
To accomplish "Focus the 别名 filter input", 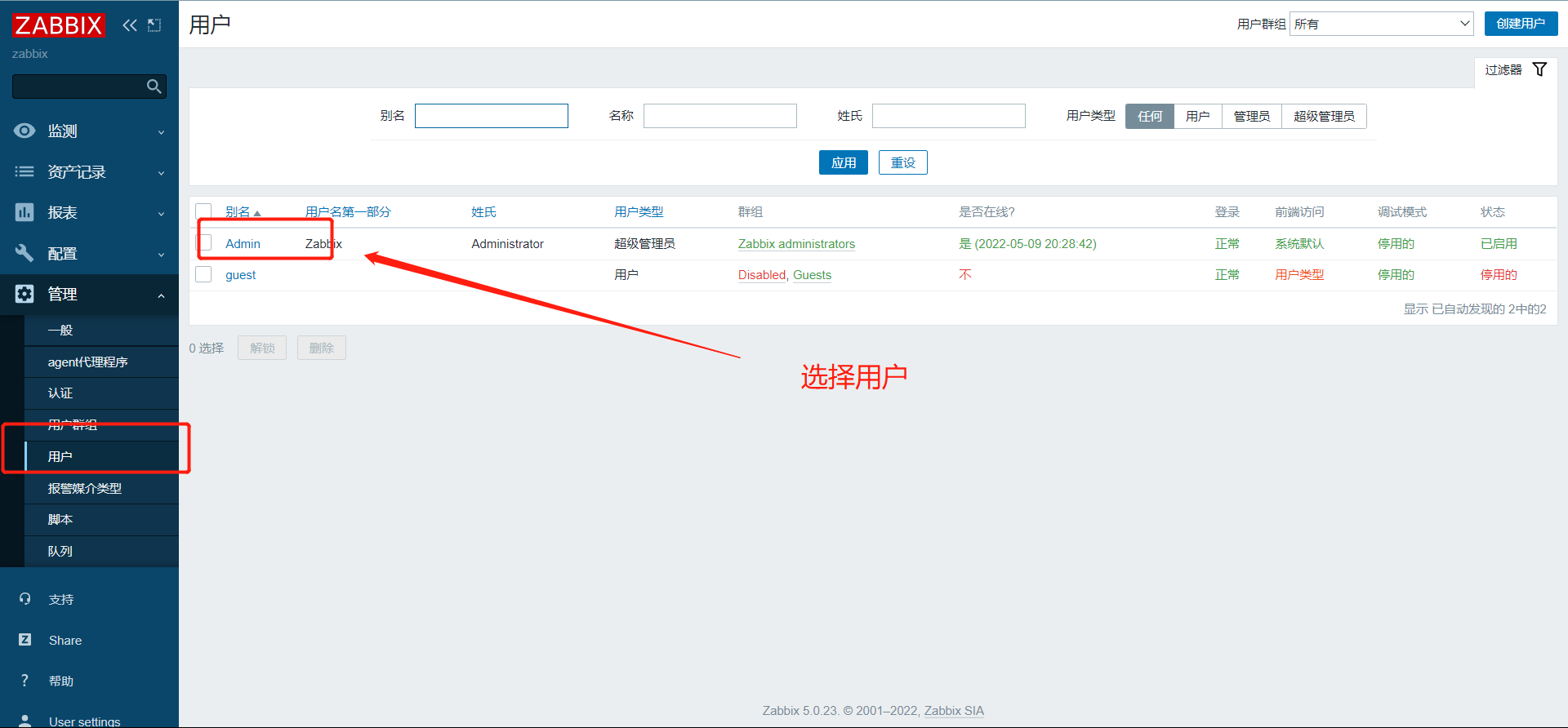I will tap(492, 116).
